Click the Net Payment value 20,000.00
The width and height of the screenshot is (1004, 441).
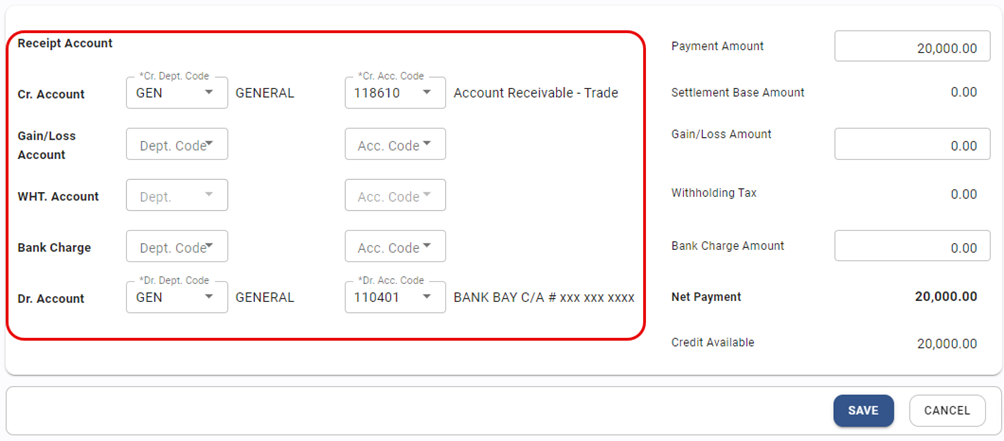coord(945,297)
